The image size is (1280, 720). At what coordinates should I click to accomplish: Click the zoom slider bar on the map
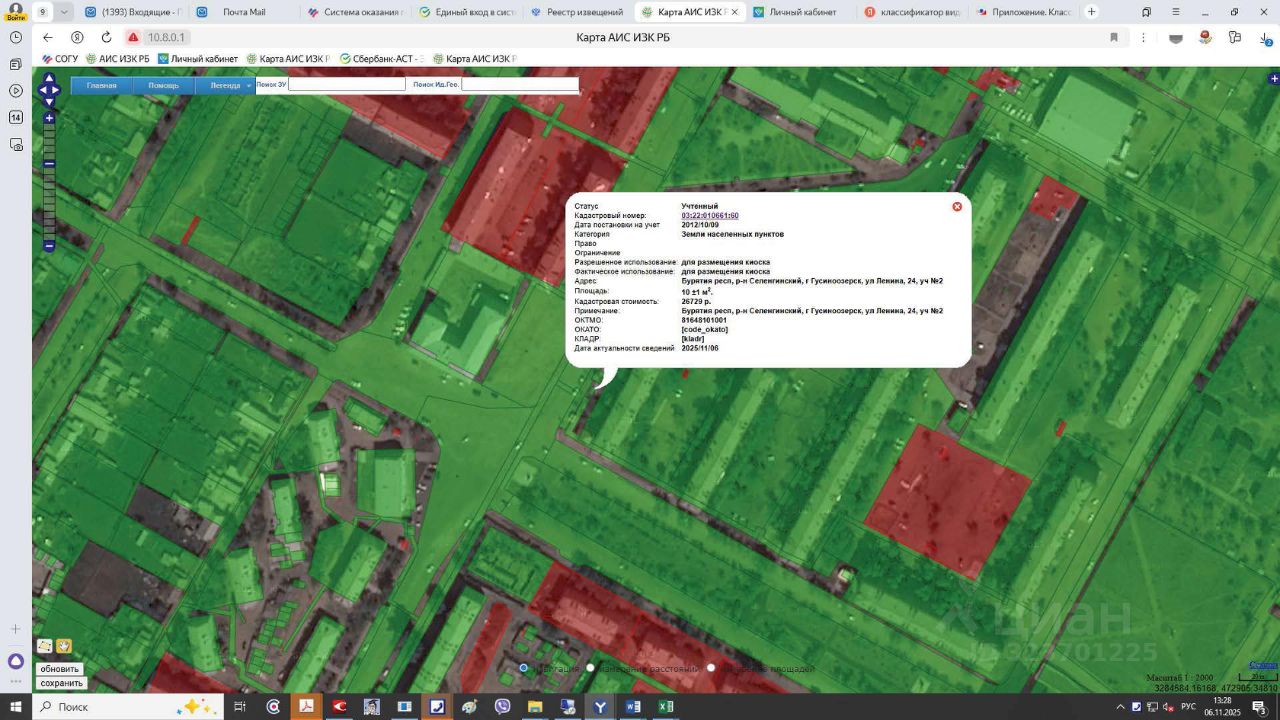49,182
